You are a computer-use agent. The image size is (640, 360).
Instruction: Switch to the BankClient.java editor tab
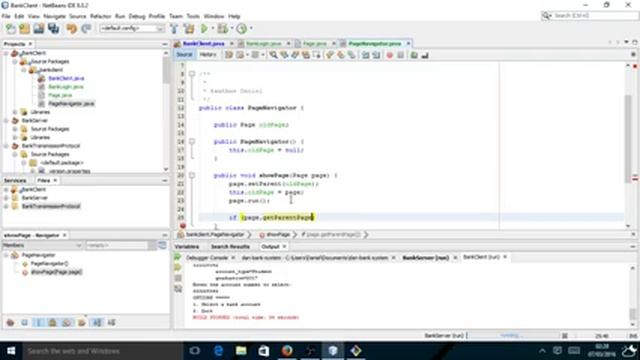pos(204,43)
